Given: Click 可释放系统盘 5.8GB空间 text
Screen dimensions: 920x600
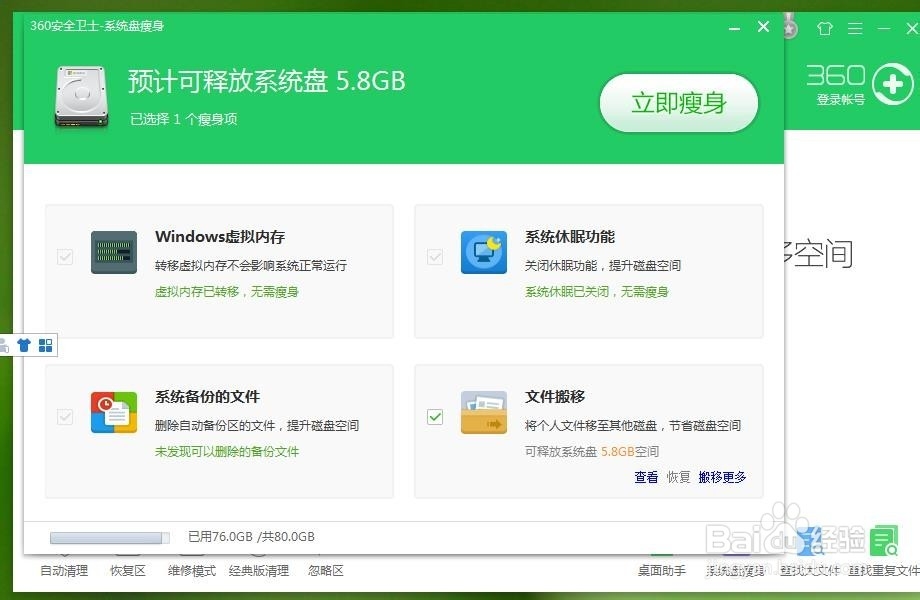Looking at the screenshot, I should [592, 452].
